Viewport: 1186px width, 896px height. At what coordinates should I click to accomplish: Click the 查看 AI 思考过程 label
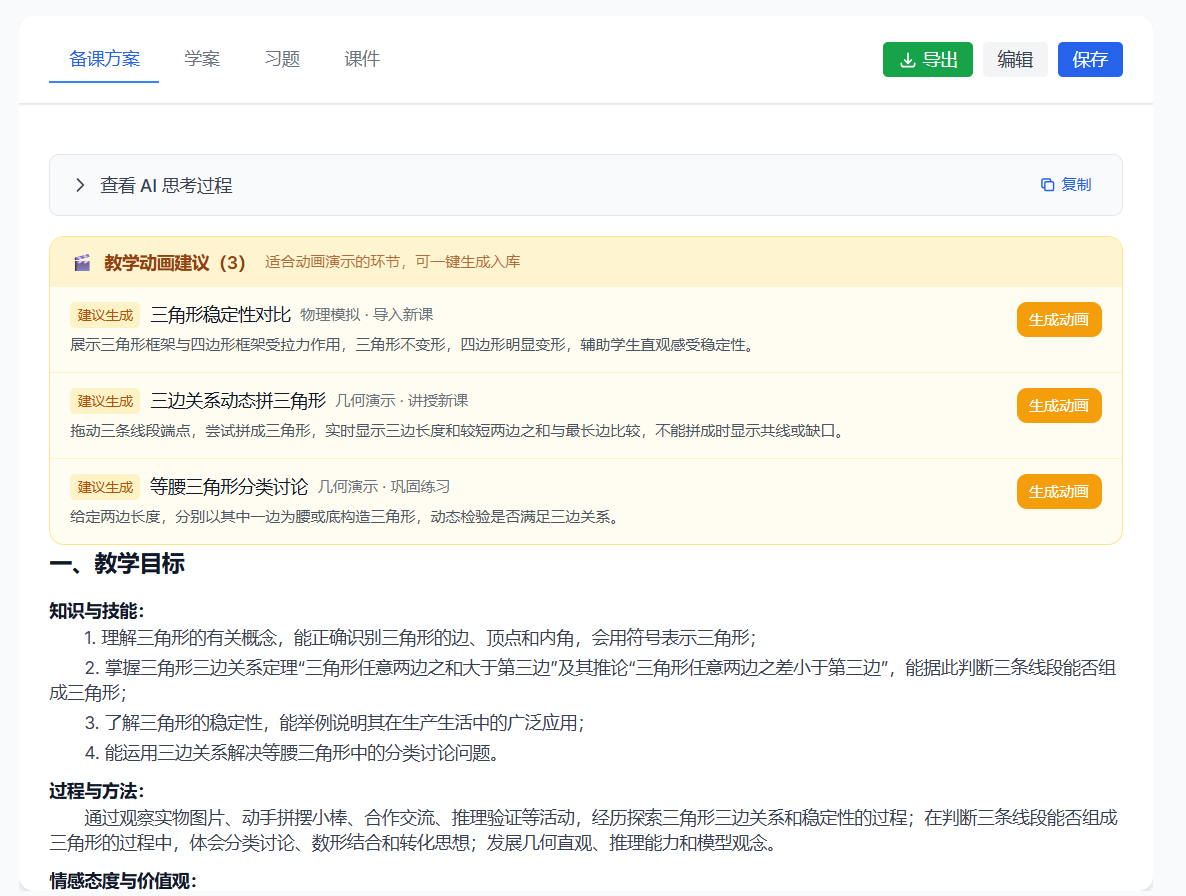pyautogui.click(x=166, y=185)
